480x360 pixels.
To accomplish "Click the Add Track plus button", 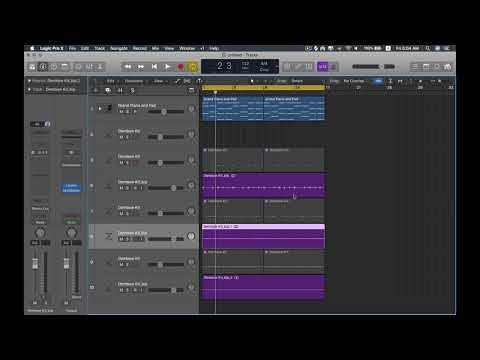I will 96,90.
